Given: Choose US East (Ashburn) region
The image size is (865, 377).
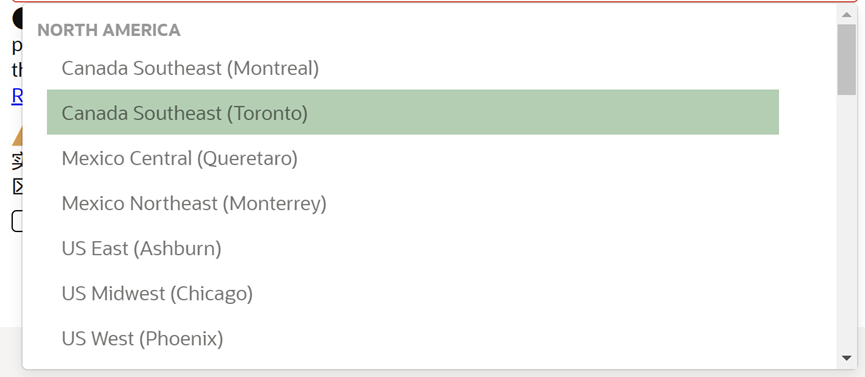Looking at the screenshot, I should pyautogui.click(x=413, y=248).
